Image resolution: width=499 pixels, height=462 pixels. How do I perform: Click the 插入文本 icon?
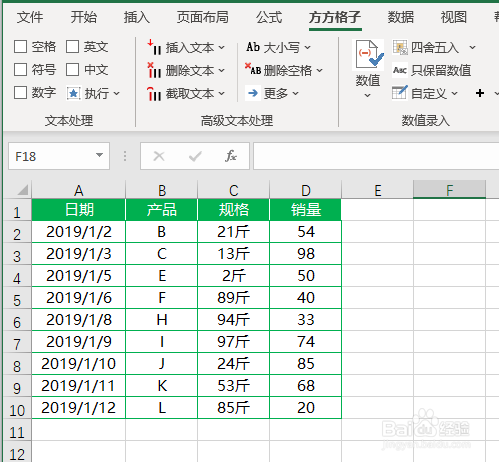tap(154, 47)
